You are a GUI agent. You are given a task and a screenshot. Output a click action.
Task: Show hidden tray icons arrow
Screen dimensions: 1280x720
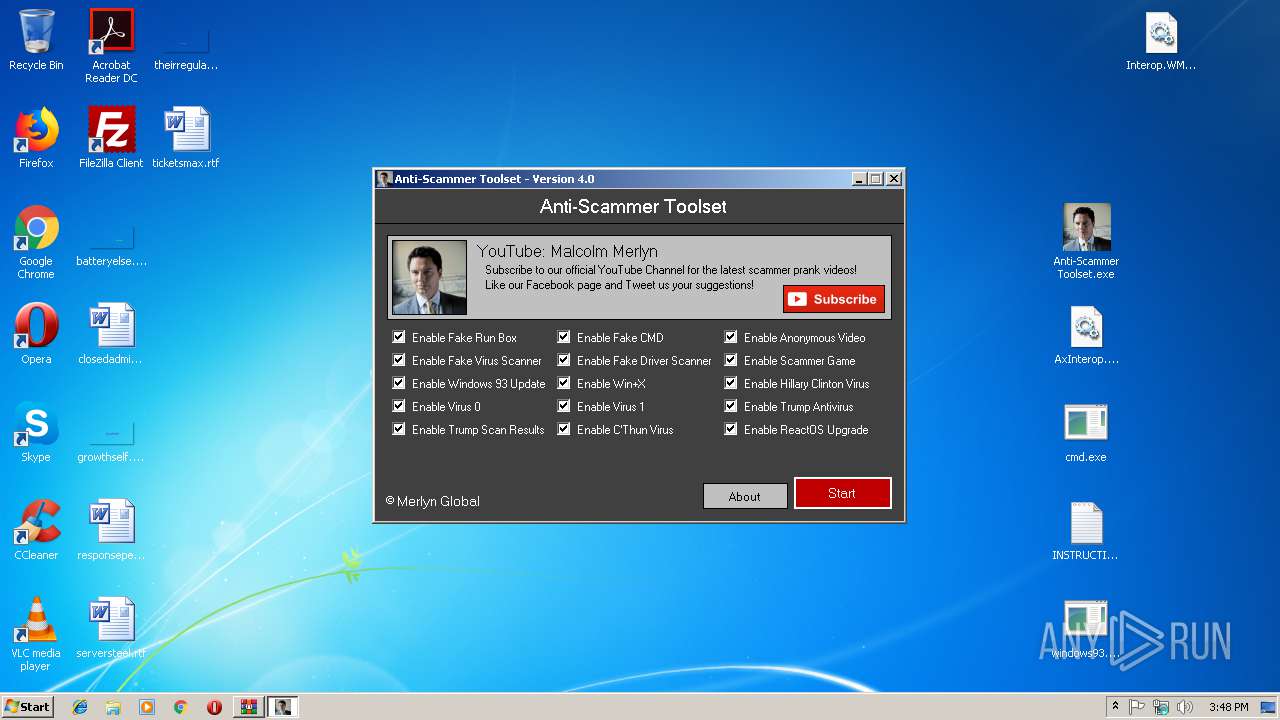click(1115, 707)
